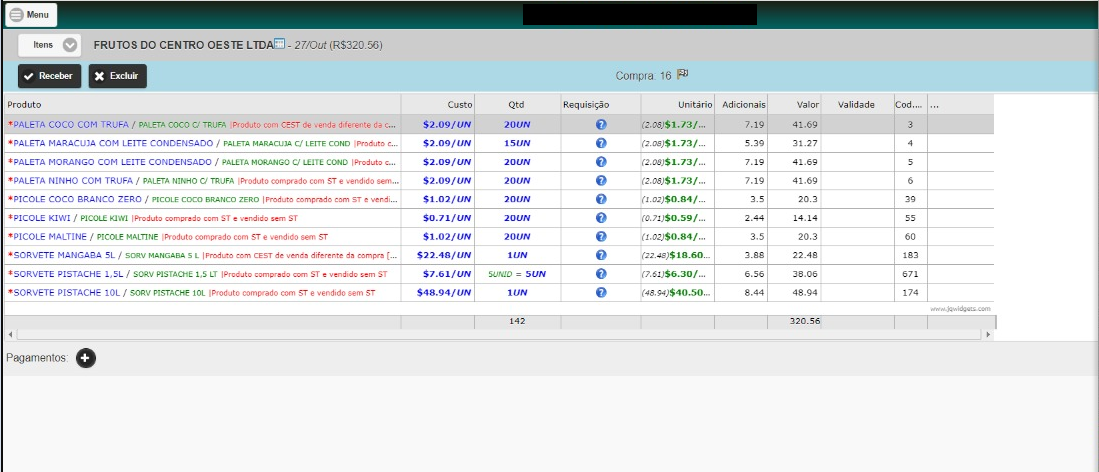Sort by the Produto column header
This screenshot has height=472, width=1099.
click(203, 104)
